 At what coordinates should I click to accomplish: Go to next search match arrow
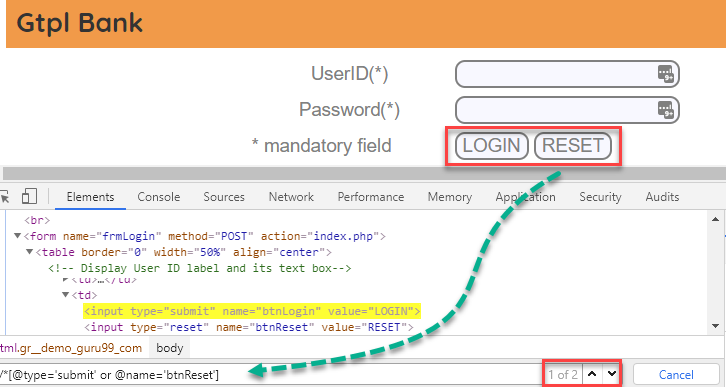point(612,374)
